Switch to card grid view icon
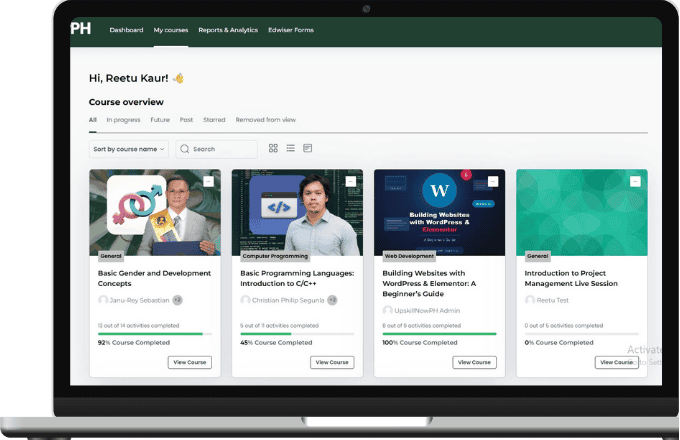The height and width of the screenshot is (440, 680). (273, 148)
